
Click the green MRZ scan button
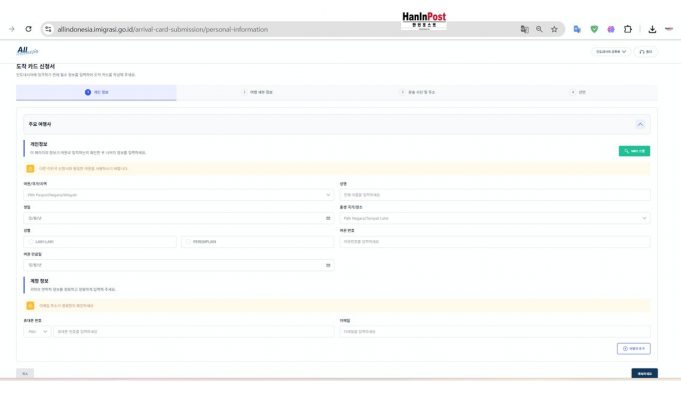[634, 150]
